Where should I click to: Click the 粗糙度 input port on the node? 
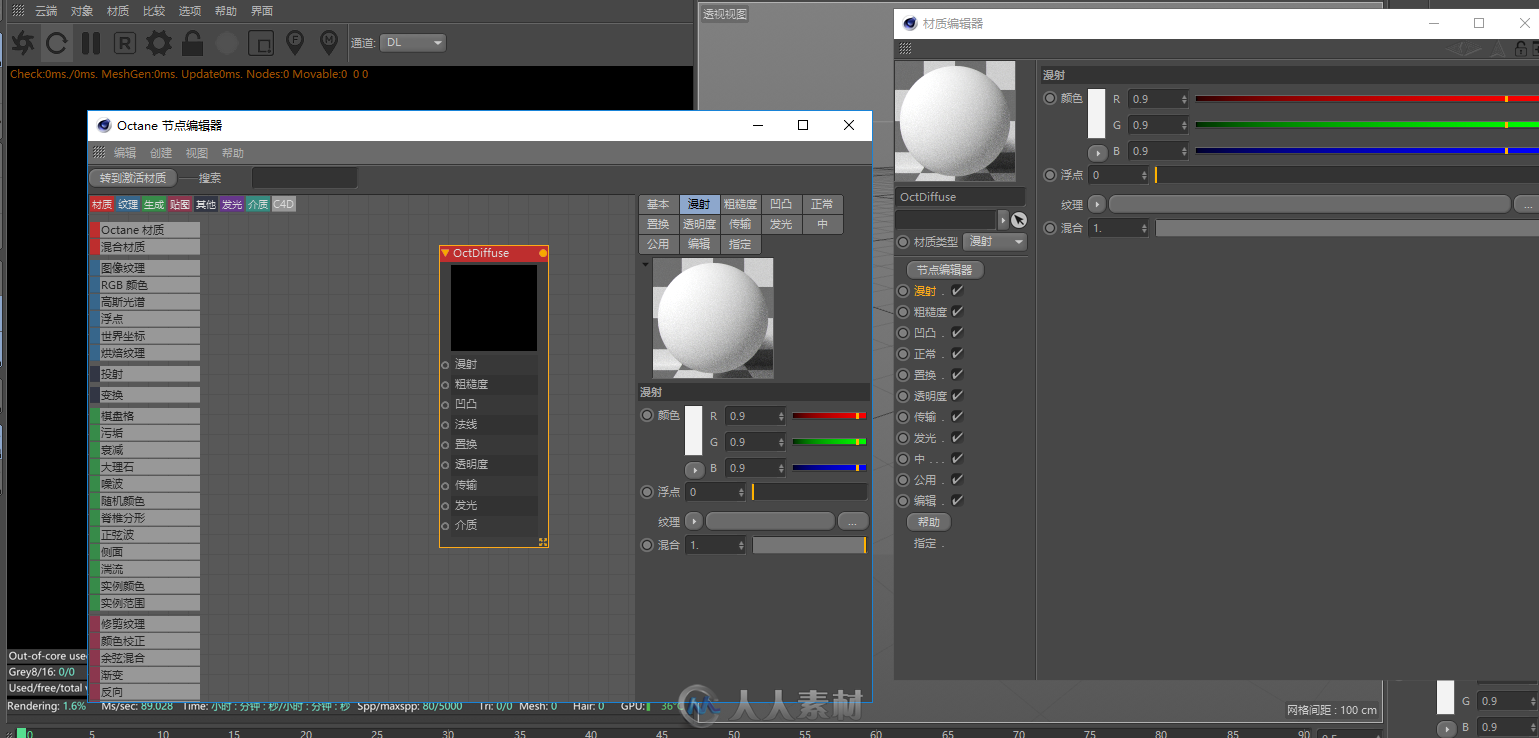tap(446, 384)
